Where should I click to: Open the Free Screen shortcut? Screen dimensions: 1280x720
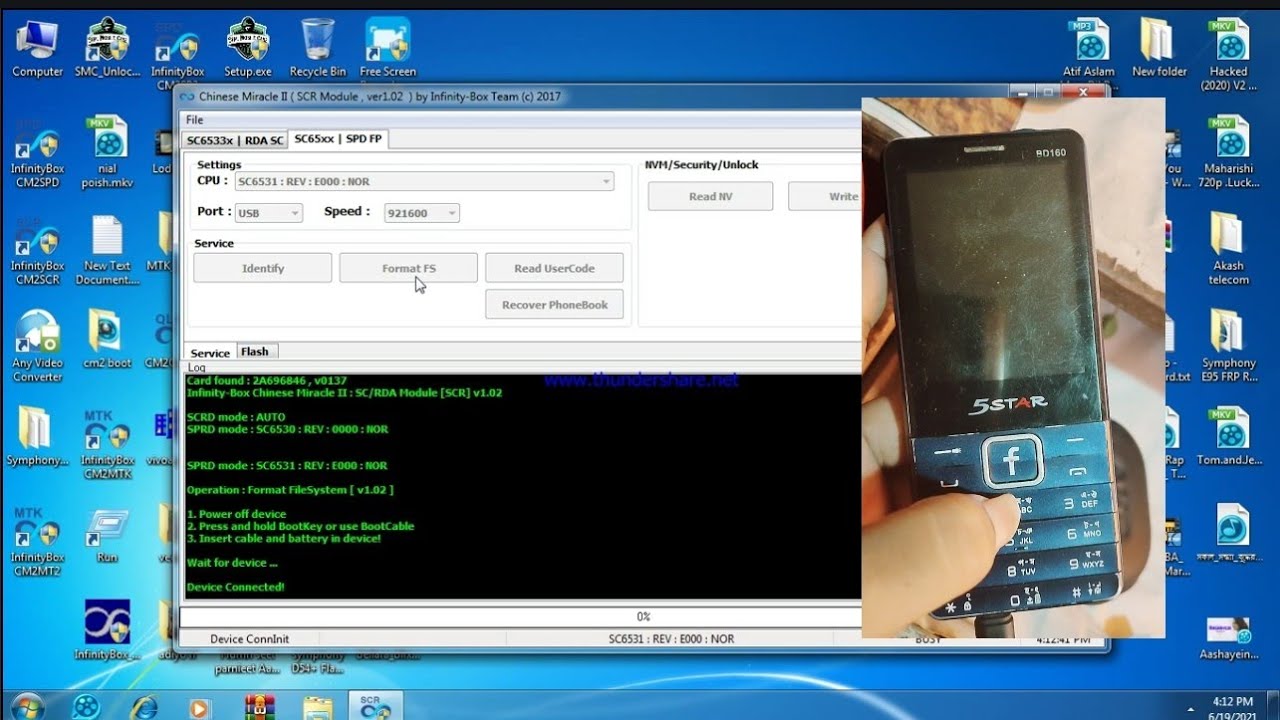[387, 48]
